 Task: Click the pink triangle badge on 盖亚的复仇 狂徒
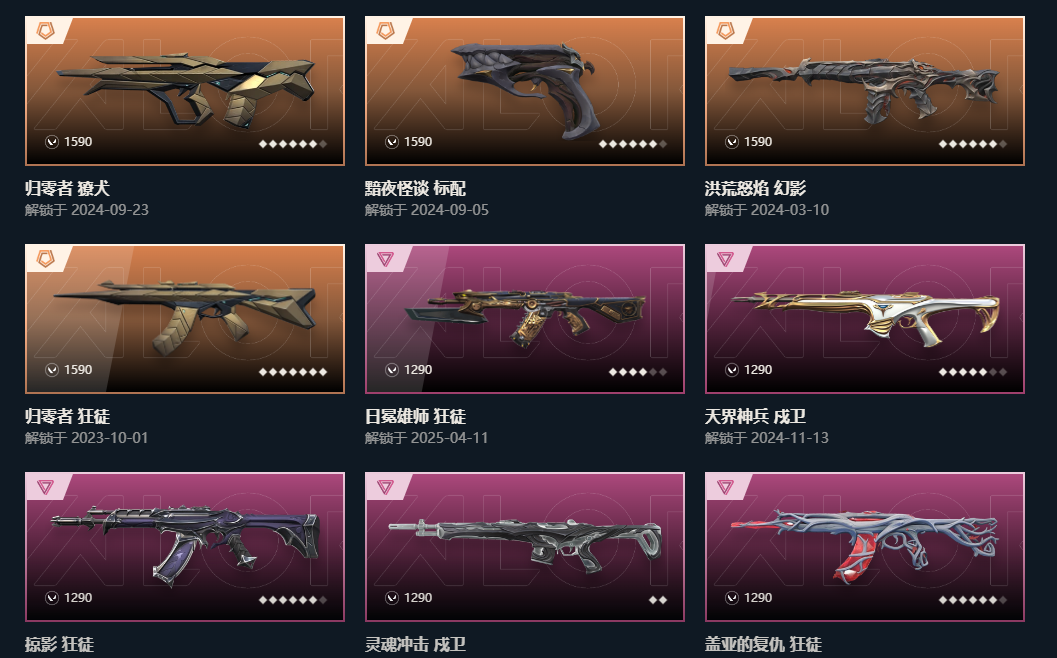(725, 486)
